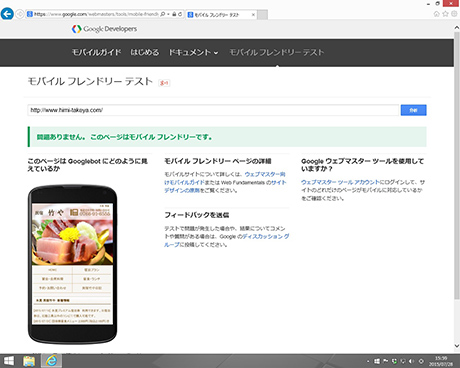Screen dimensions: 460x368
Task: Click the フィードバックを送信 heading
Action: [197, 215]
